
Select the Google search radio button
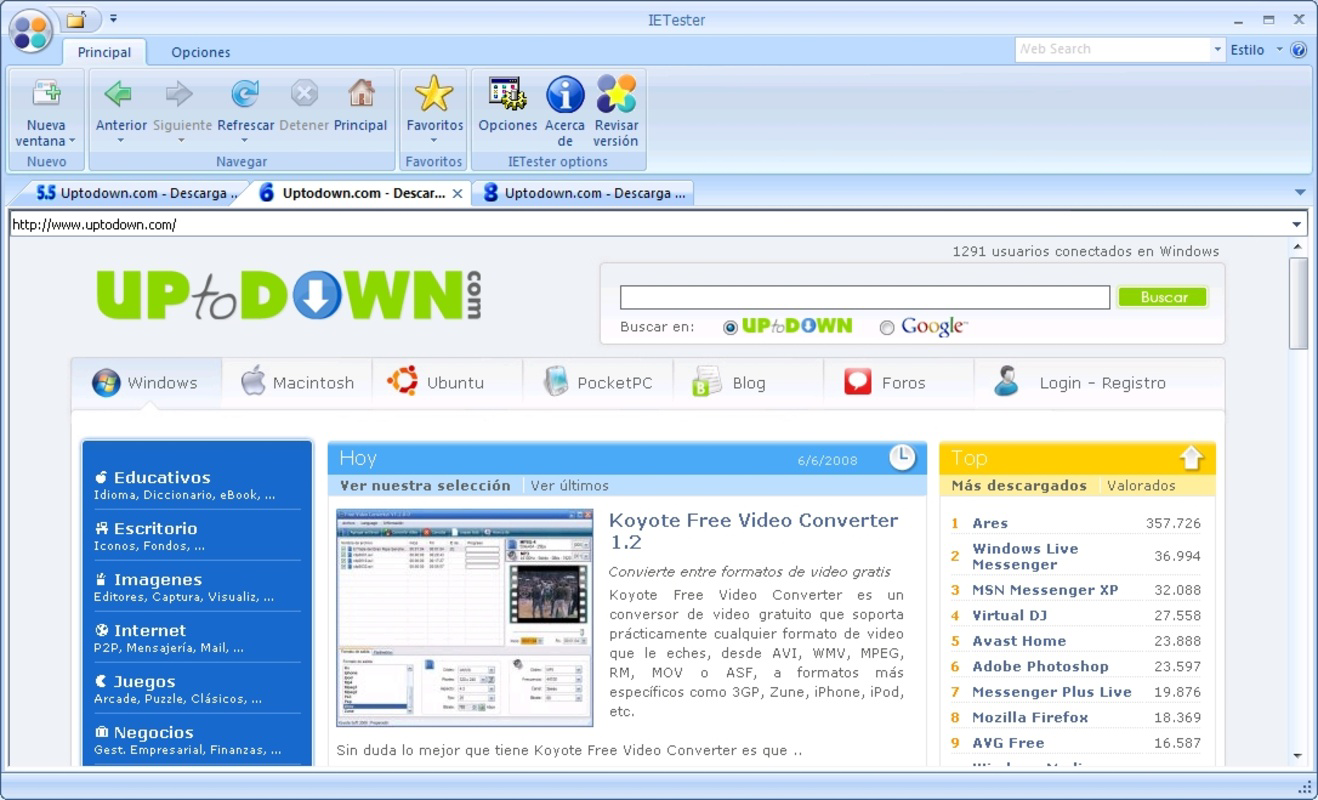886,327
